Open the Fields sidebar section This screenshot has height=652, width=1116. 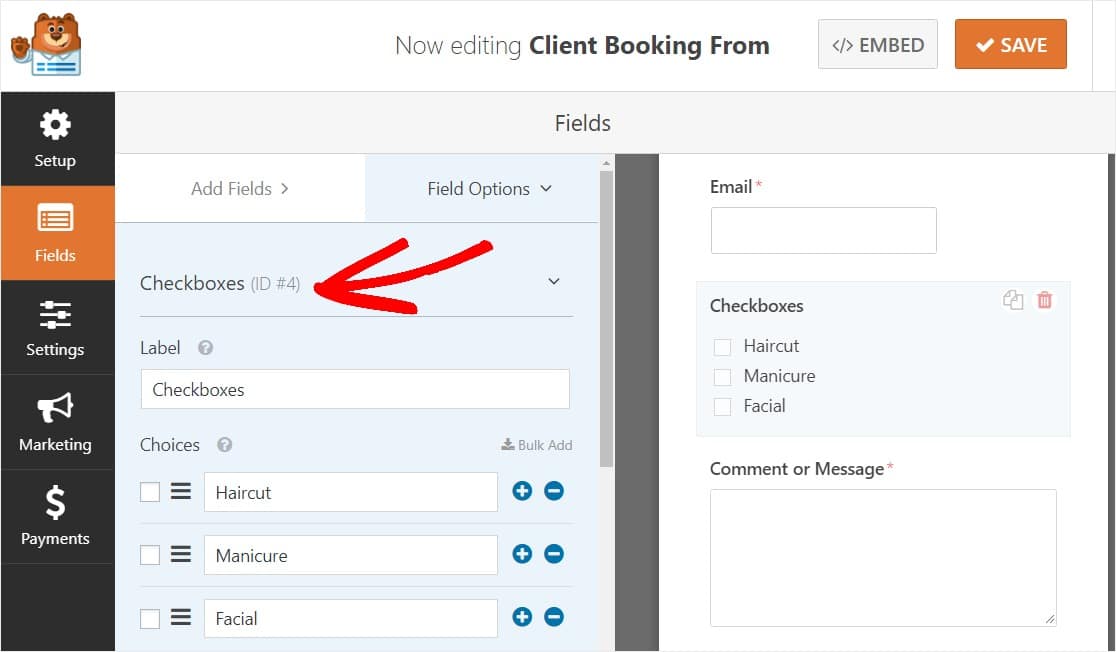tap(56, 233)
